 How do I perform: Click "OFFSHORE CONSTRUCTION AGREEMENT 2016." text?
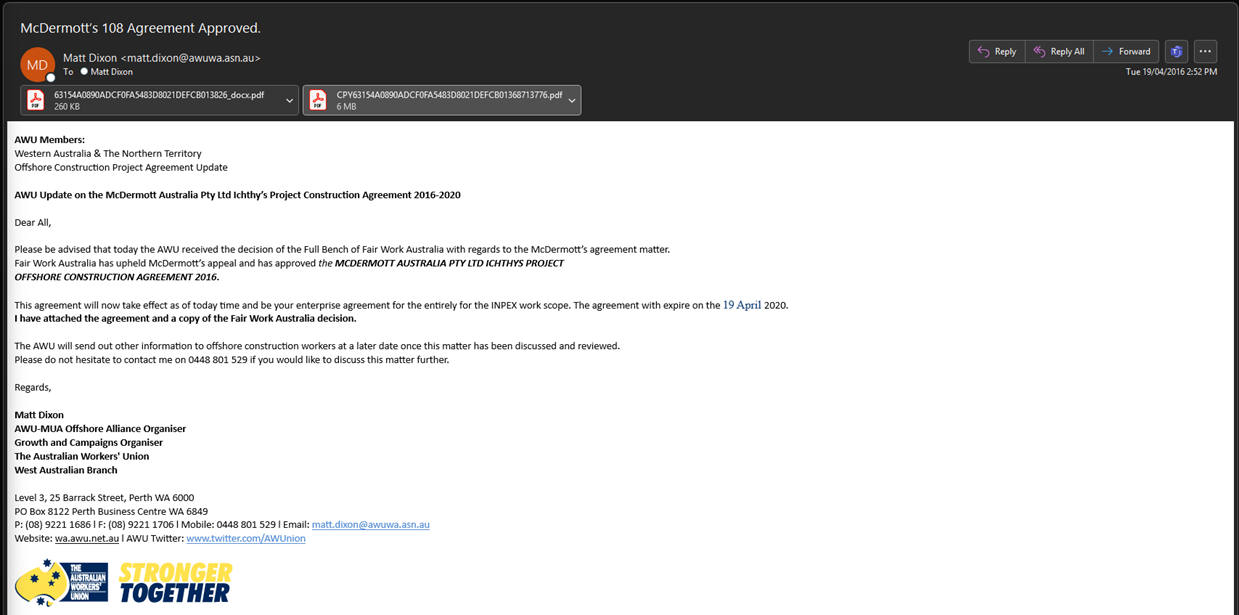[x=117, y=277]
